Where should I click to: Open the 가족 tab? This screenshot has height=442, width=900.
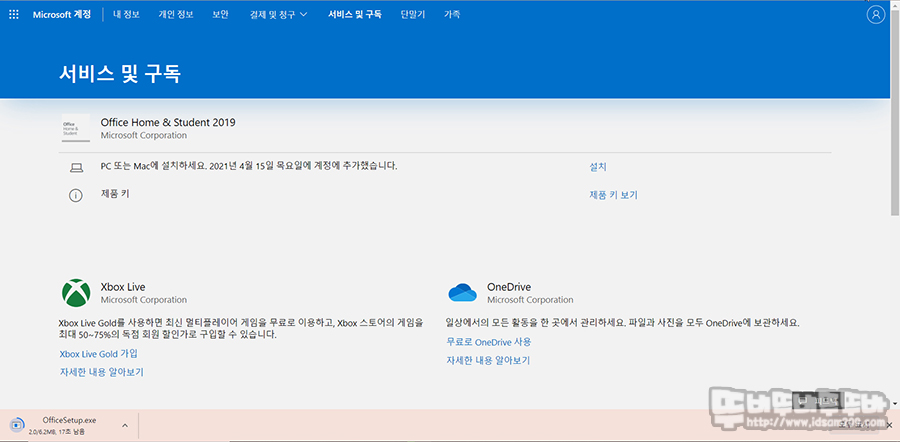[x=452, y=15]
